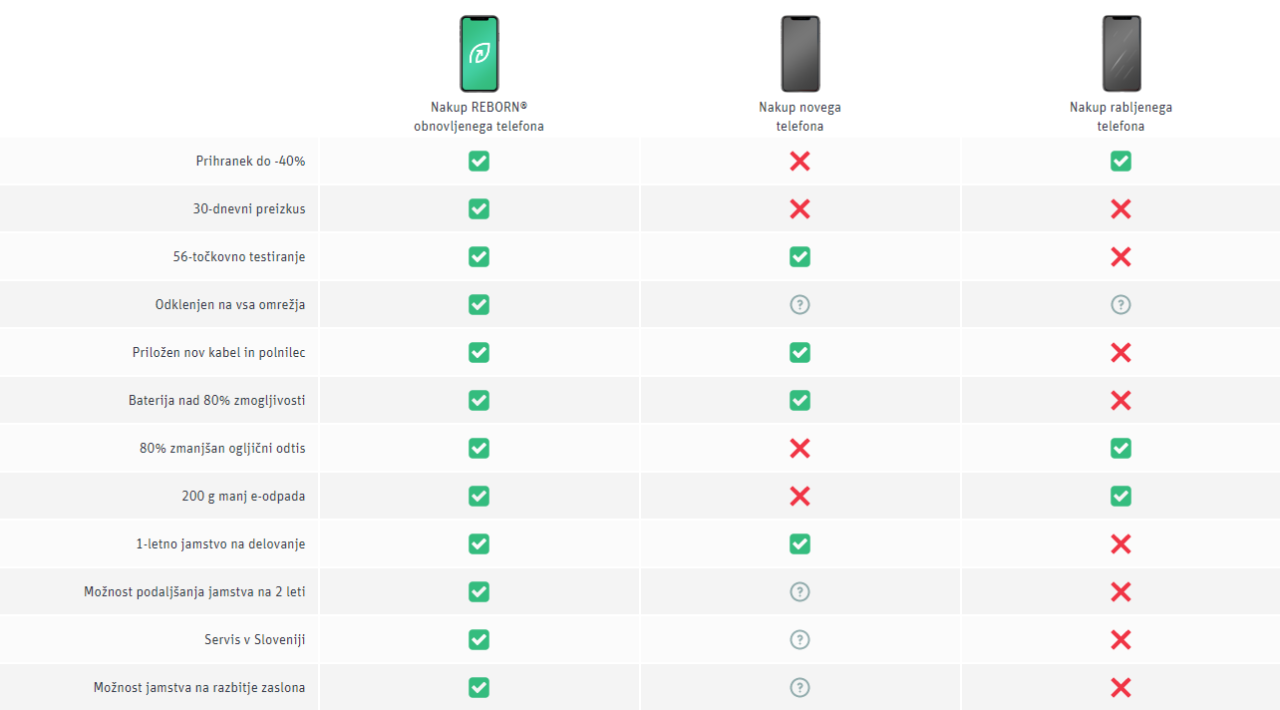Screen dimensions: 1280x710
Task: Click question mark for new phone Slovenia service
Action: (800, 640)
